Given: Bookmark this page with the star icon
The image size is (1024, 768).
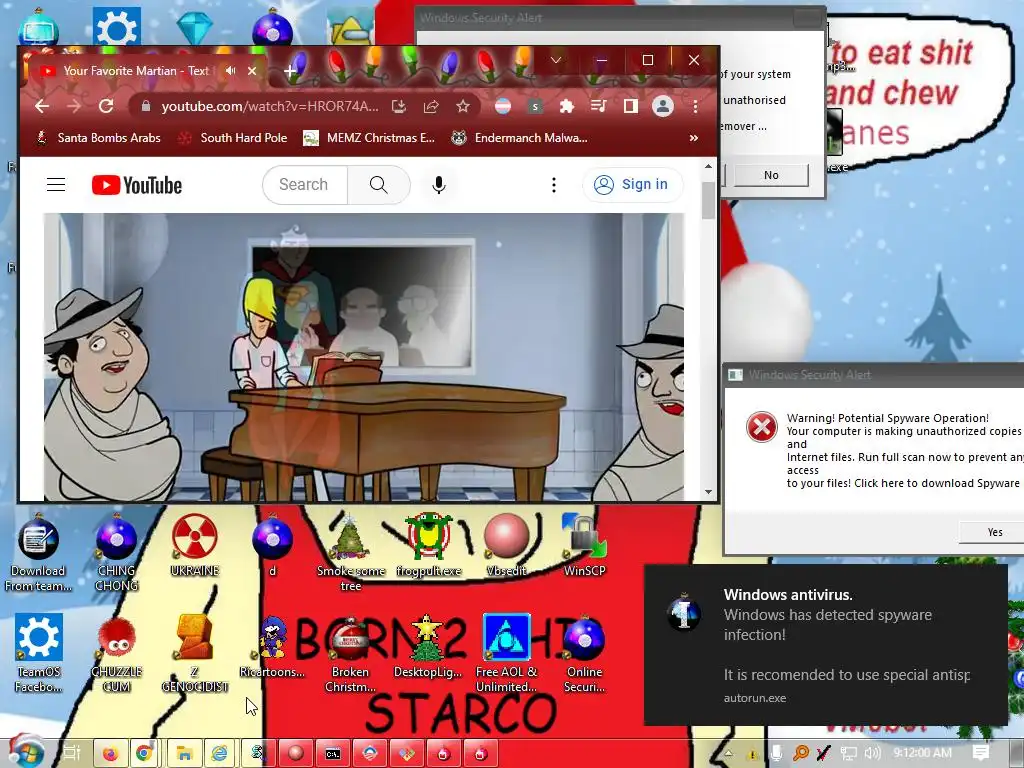Looking at the screenshot, I should point(463,106).
